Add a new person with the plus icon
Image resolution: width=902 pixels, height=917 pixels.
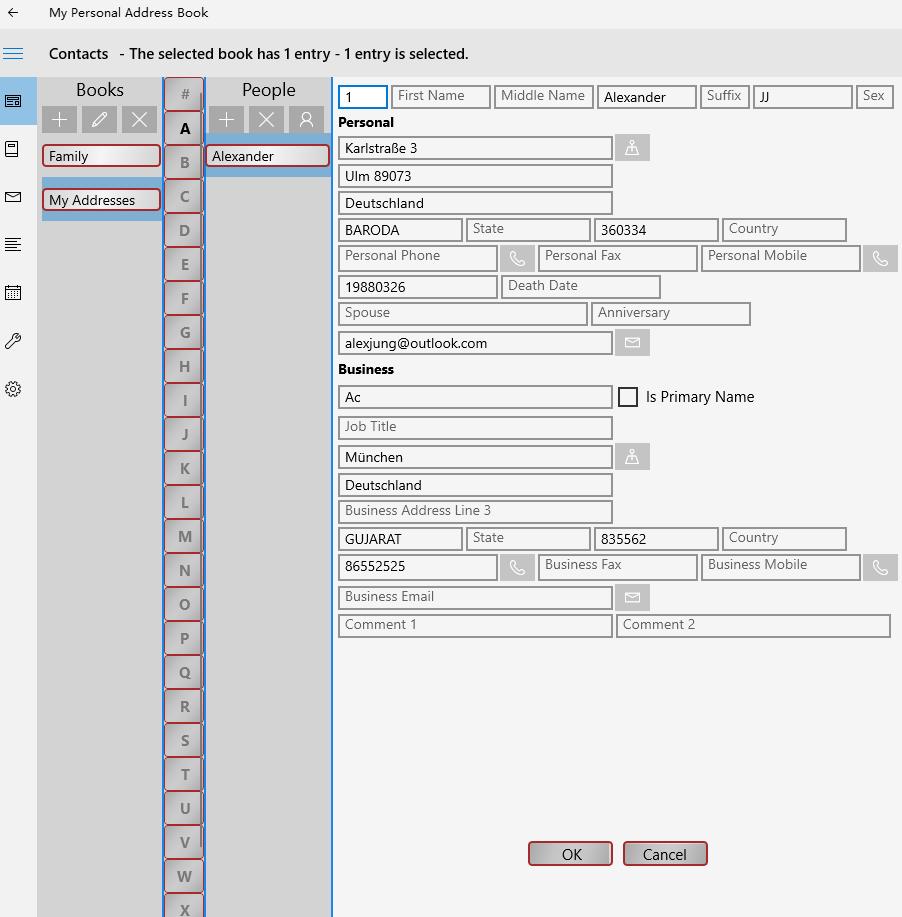coord(227,119)
